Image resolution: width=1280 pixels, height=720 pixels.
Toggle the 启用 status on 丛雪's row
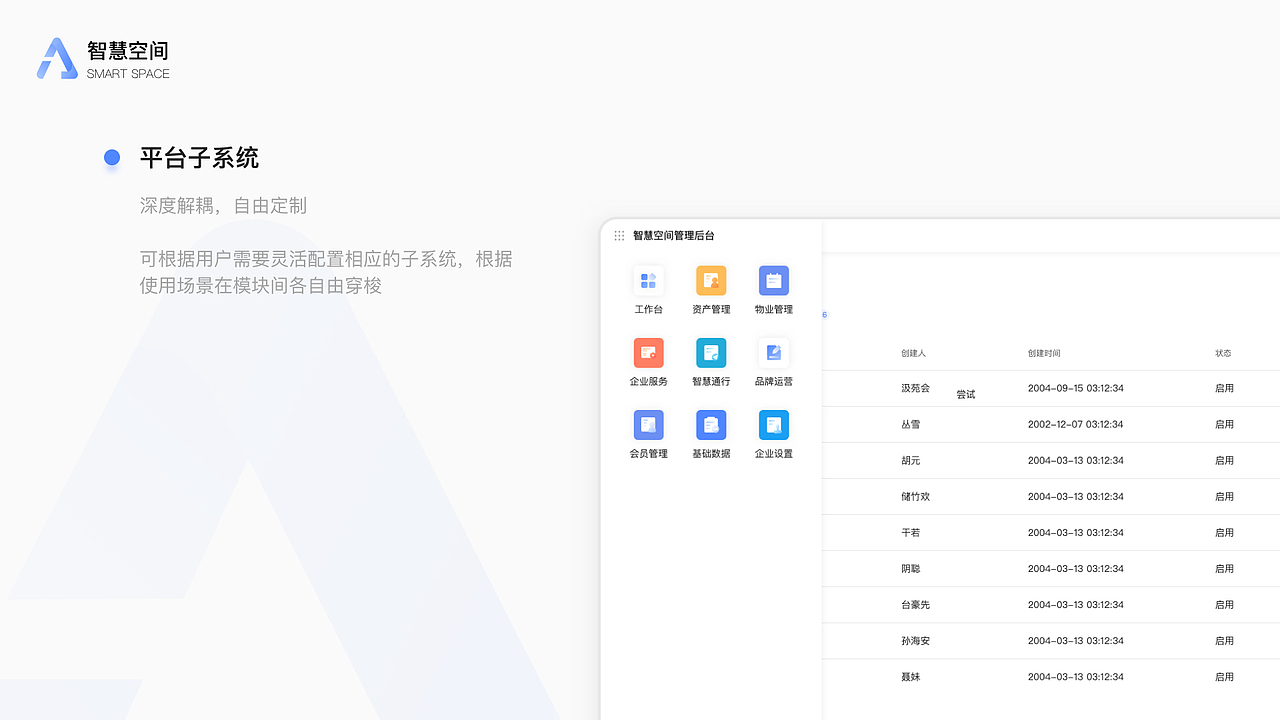1224,424
